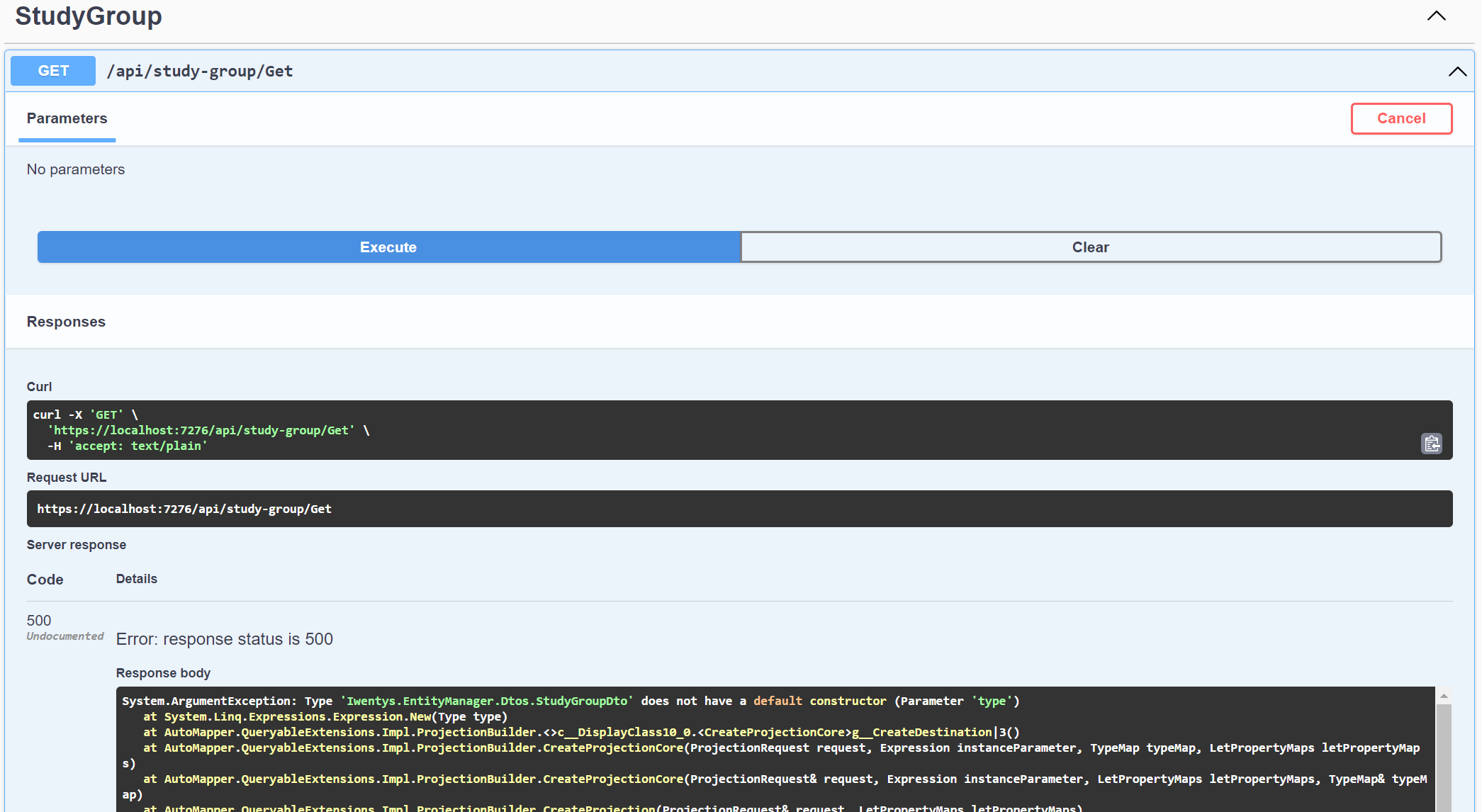This screenshot has height=812, width=1482.
Task: Click the blue GET method badge
Action: pyautogui.click(x=53, y=71)
